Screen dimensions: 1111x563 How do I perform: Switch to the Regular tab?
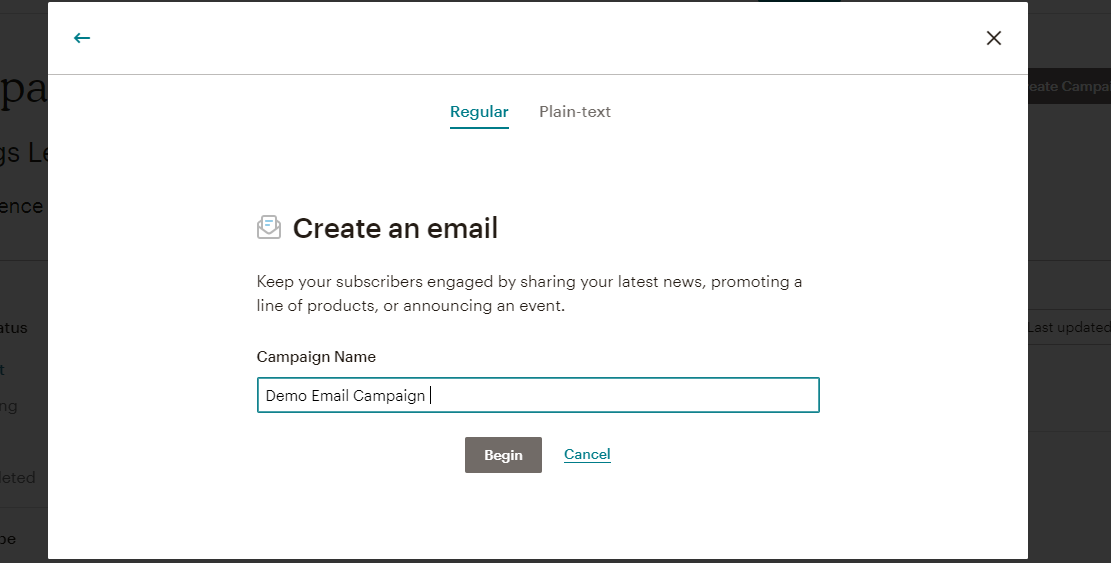coord(479,112)
